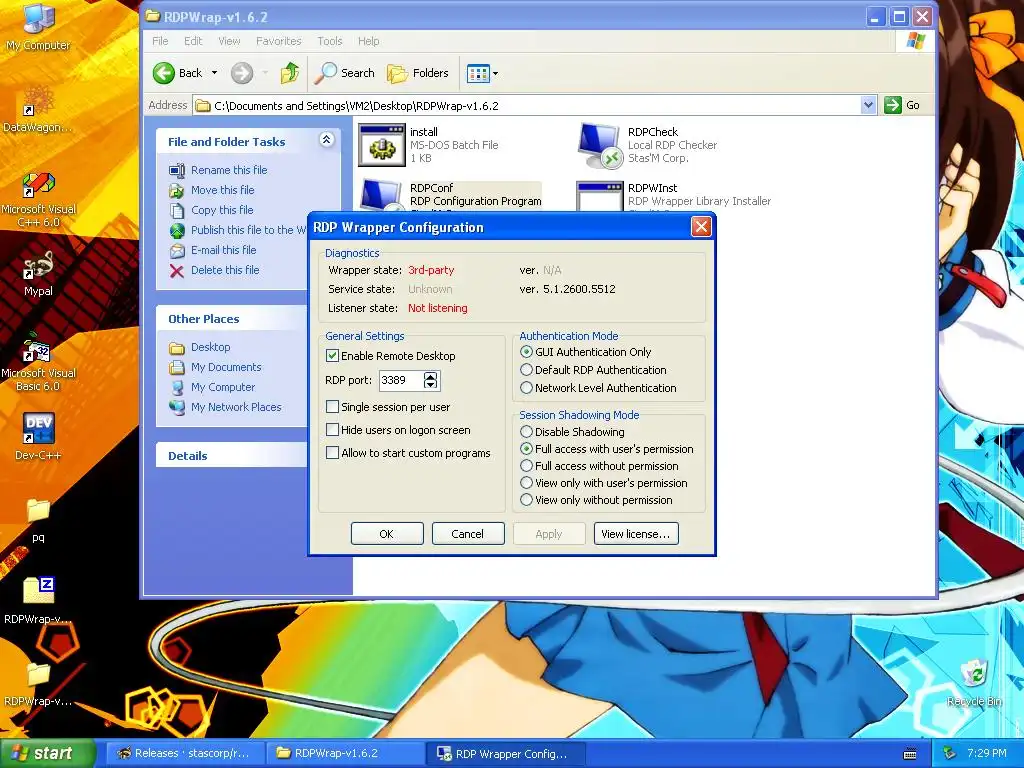Collapse File and Folder Tasks panel
This screenshot has height=768, width=1024.
327,140
